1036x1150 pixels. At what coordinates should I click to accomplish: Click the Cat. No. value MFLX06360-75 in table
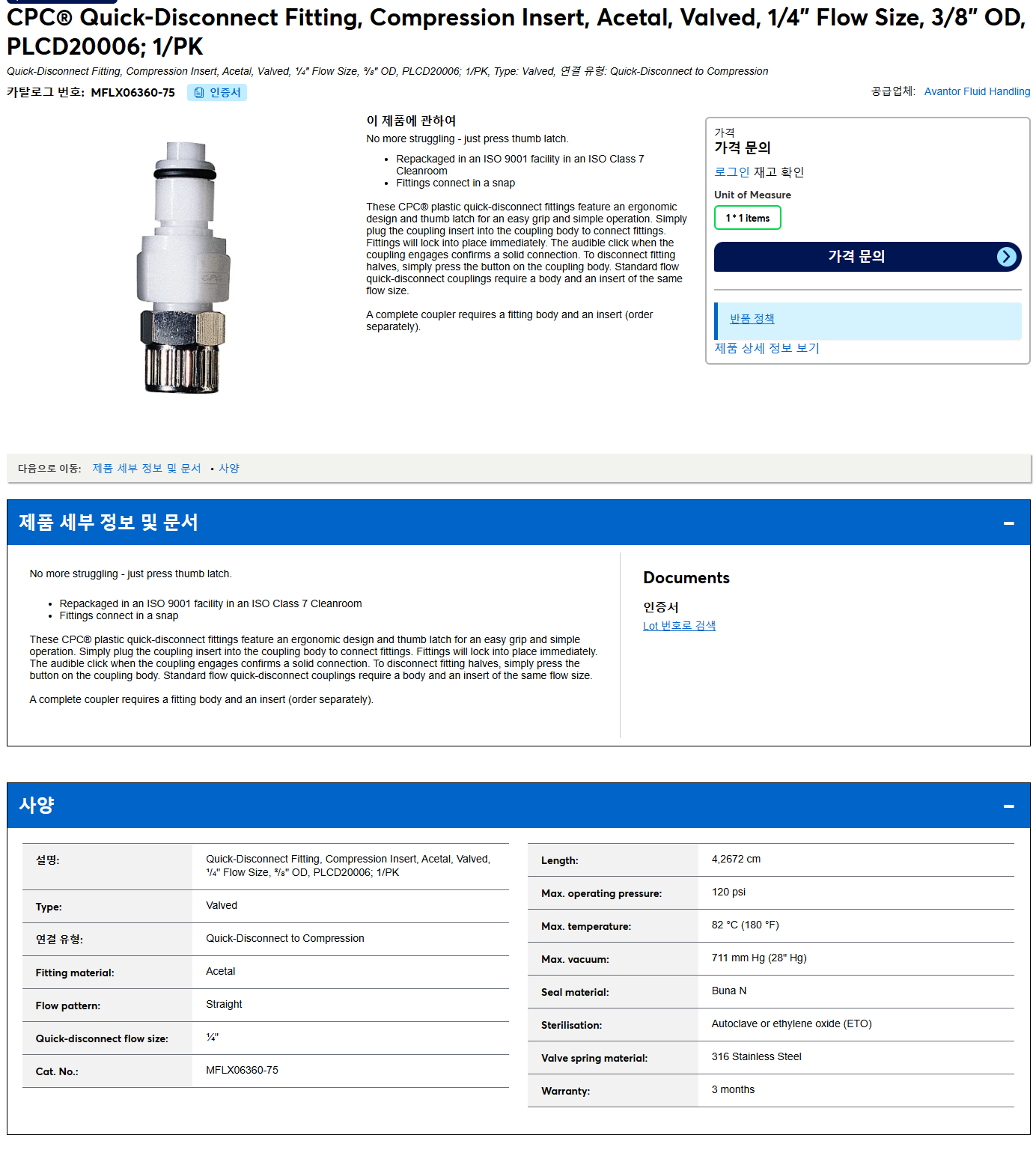(242, 1071)
